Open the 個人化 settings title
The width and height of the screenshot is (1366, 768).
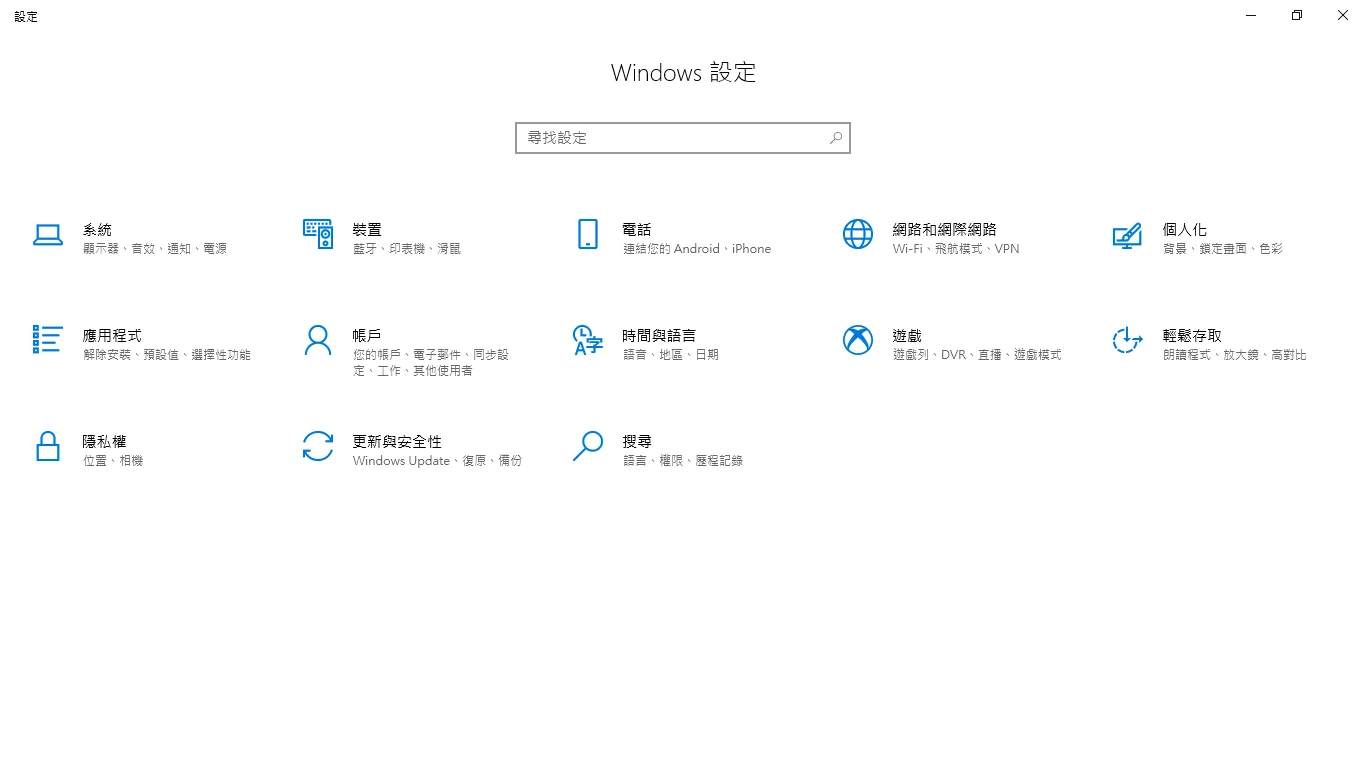1185,230
